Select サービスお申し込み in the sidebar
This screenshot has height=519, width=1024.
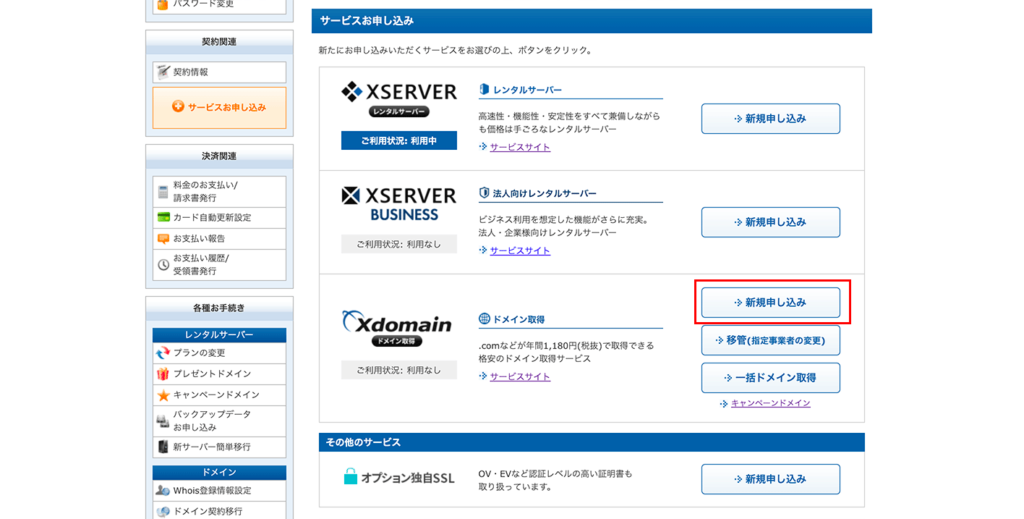click(x=219, y=107)
